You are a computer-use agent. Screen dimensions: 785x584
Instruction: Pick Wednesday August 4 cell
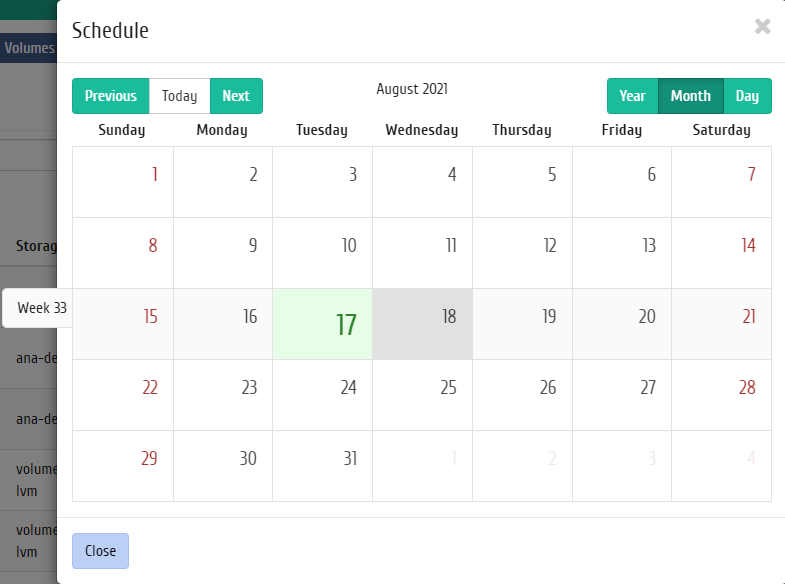pos(423,182)
